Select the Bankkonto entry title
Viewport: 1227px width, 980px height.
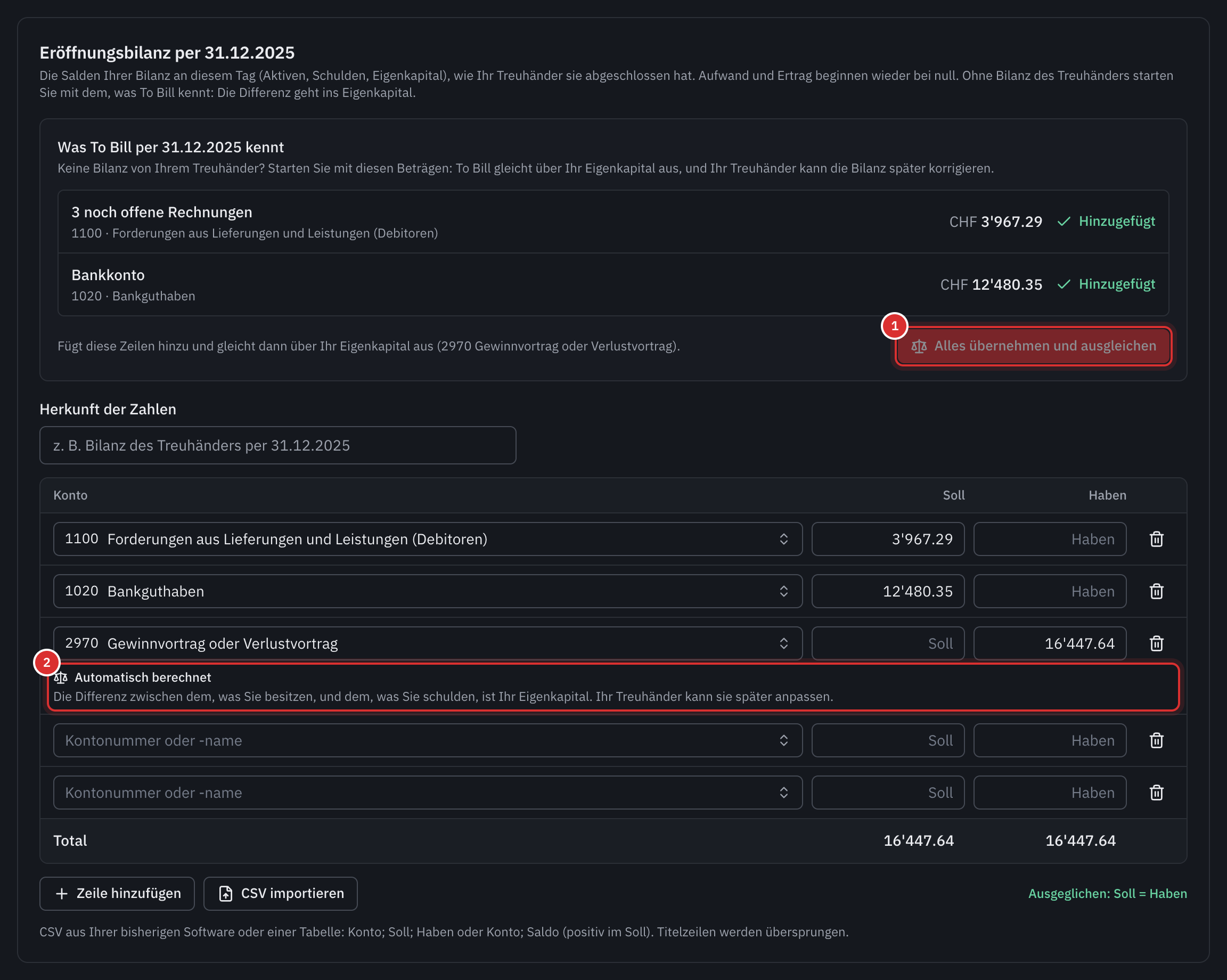tap(108, 275)
